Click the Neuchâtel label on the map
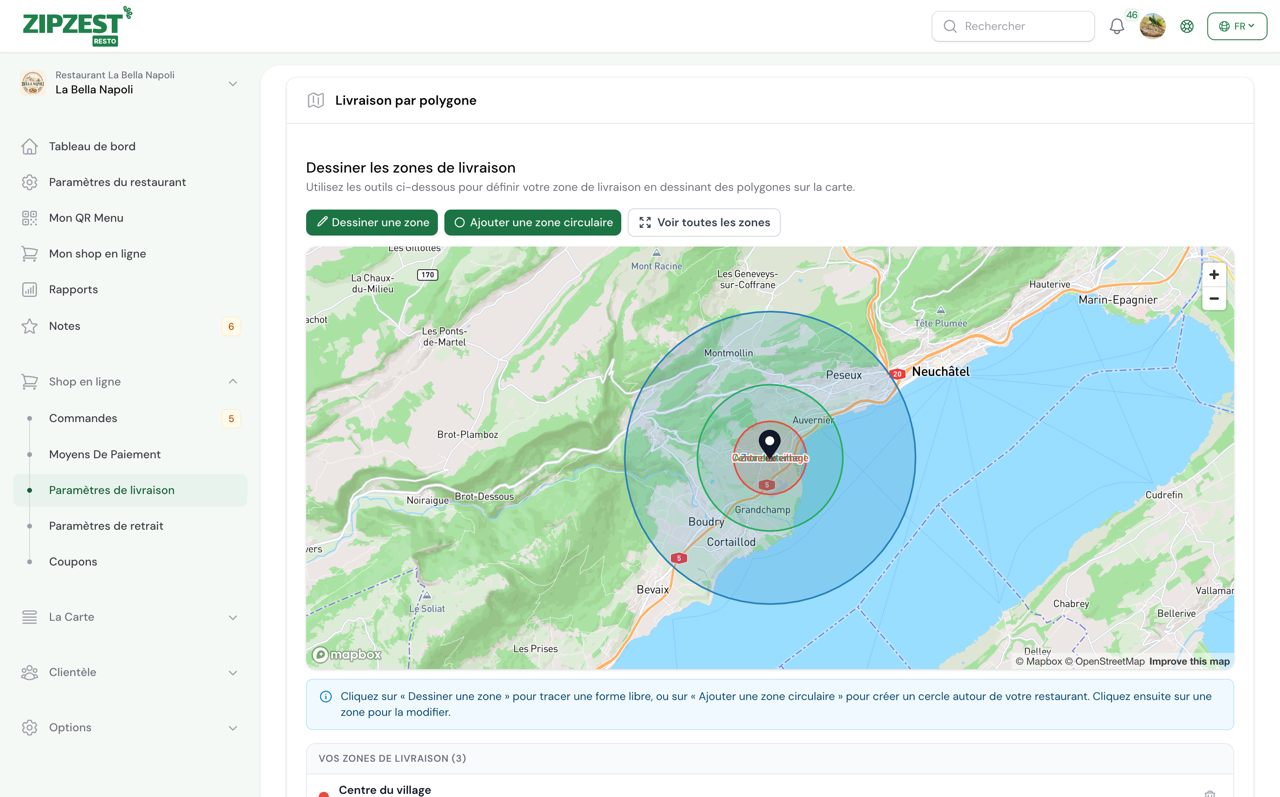This screenshot has width=1280, height=797. pos(940,371)
